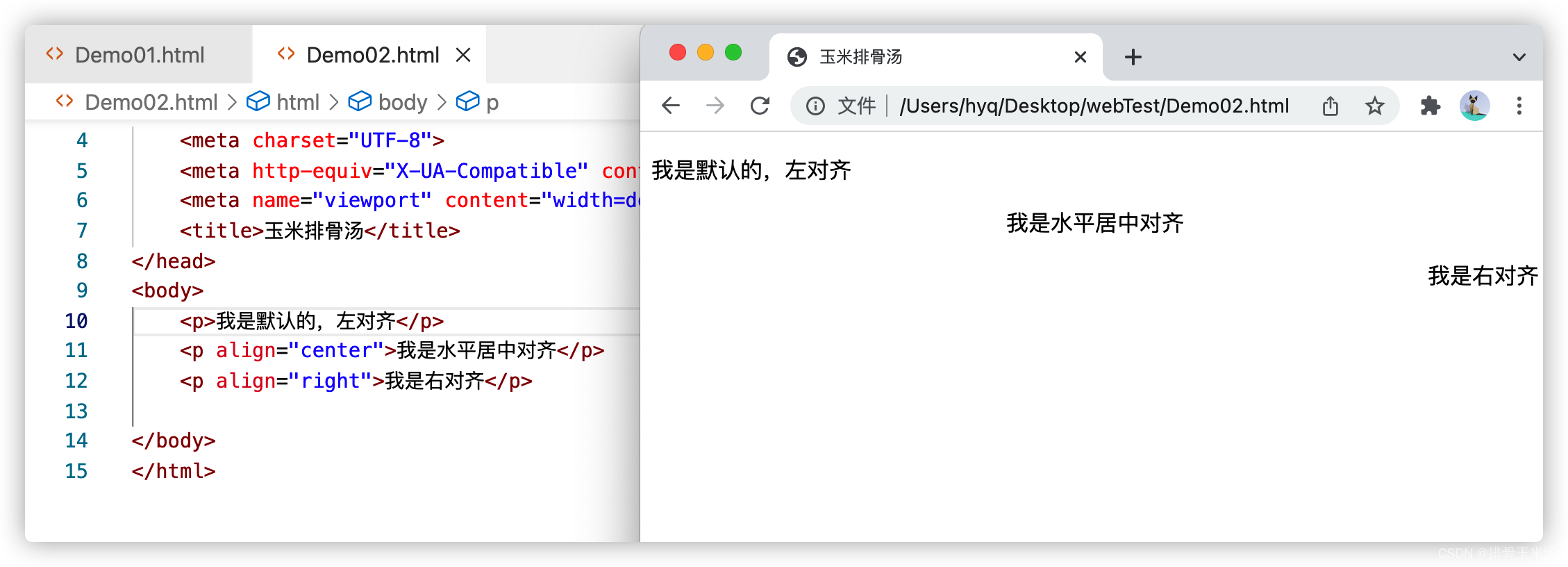Click line number 15 in the gutter
Viewport: 1568px width, 567px height.
76,471
